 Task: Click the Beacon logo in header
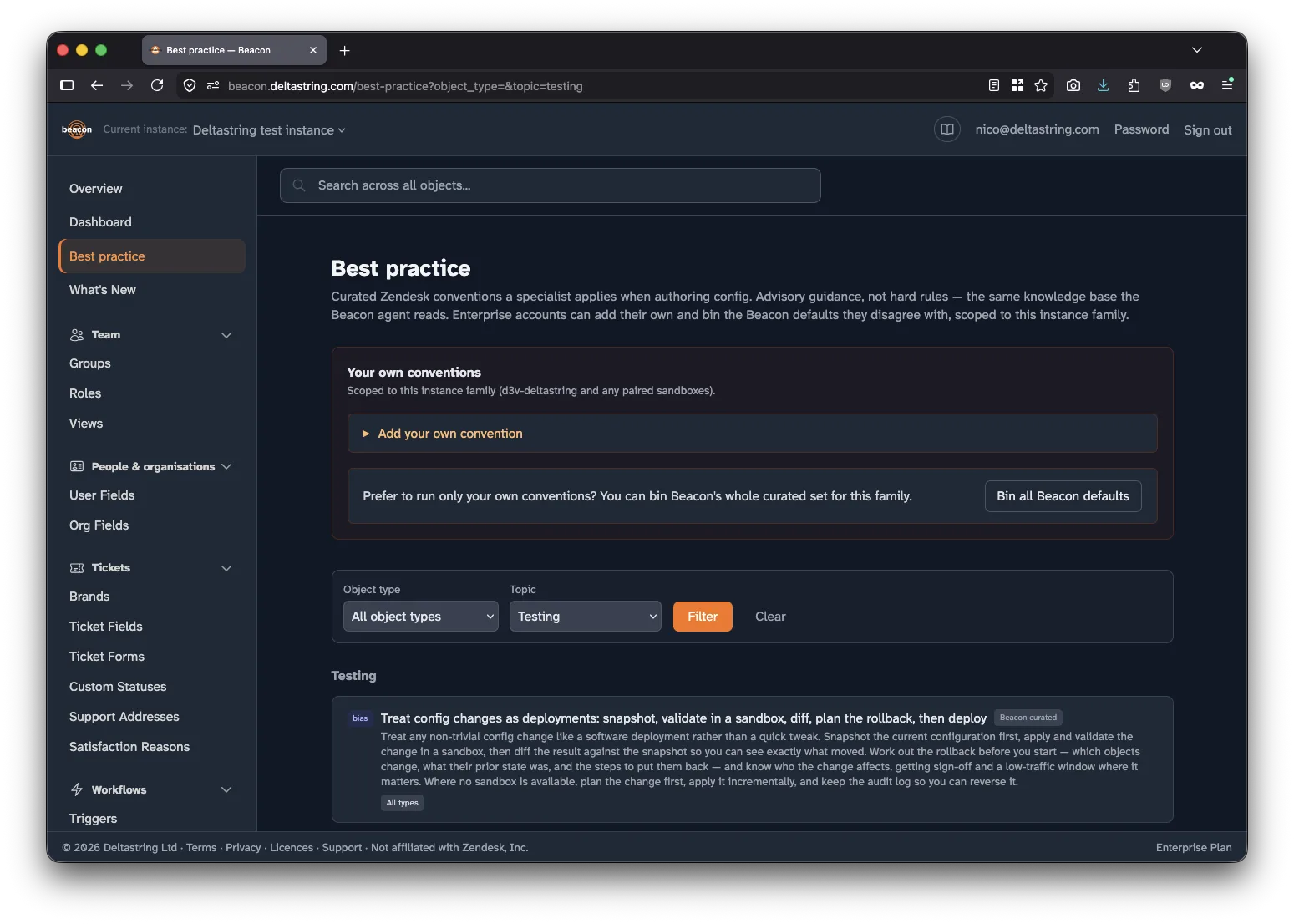point(77,129)
